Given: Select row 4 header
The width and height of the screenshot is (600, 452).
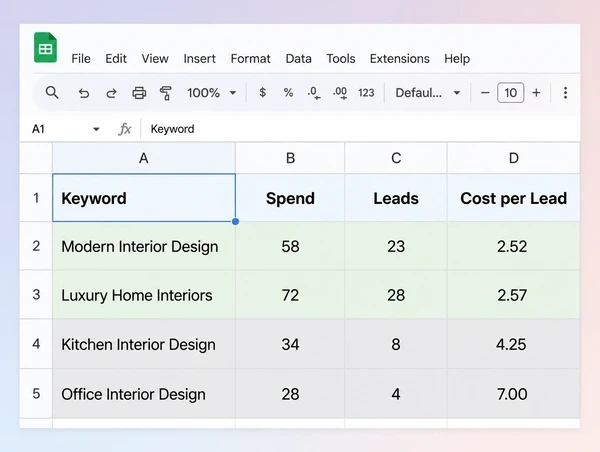Looking at the screenshot, I should pyautogui.click(x=36, y=344).
